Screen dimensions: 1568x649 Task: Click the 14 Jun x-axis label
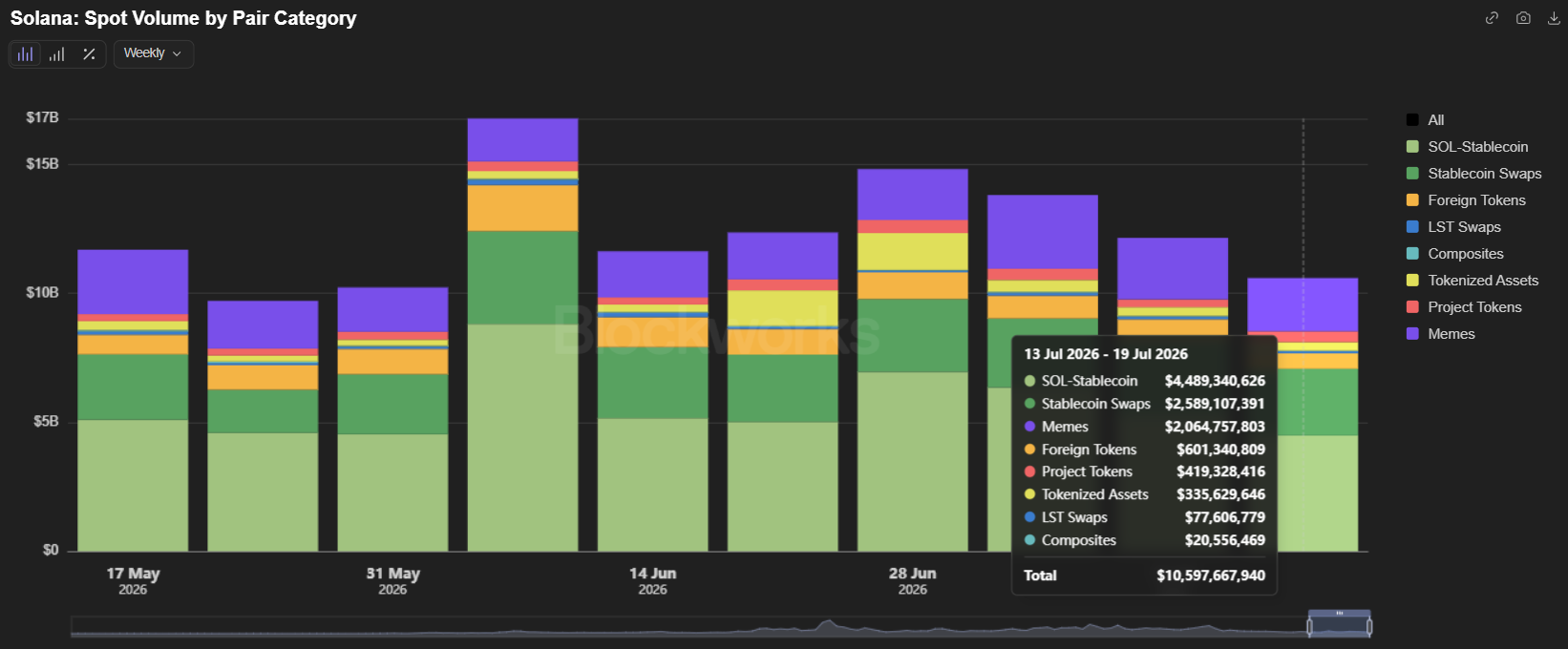tap(652, 580)
